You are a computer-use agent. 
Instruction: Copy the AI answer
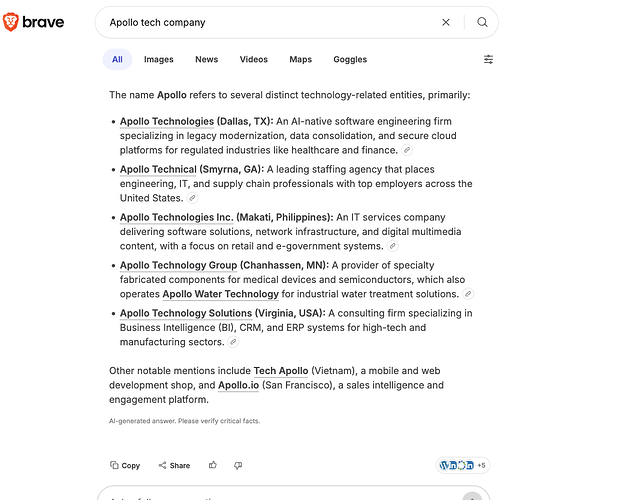125,466
